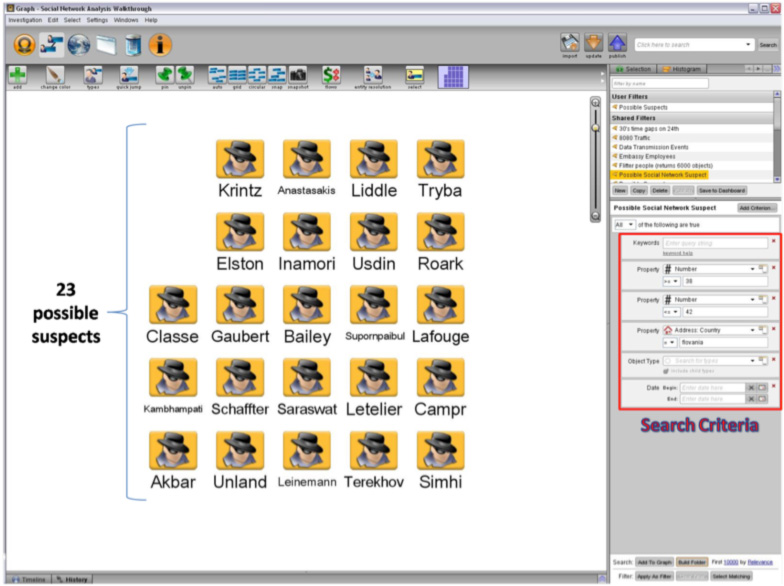Viewport: 784px width, 586px height.
Task: Click the Search button at top right
Action: click(x=768, y=44)
